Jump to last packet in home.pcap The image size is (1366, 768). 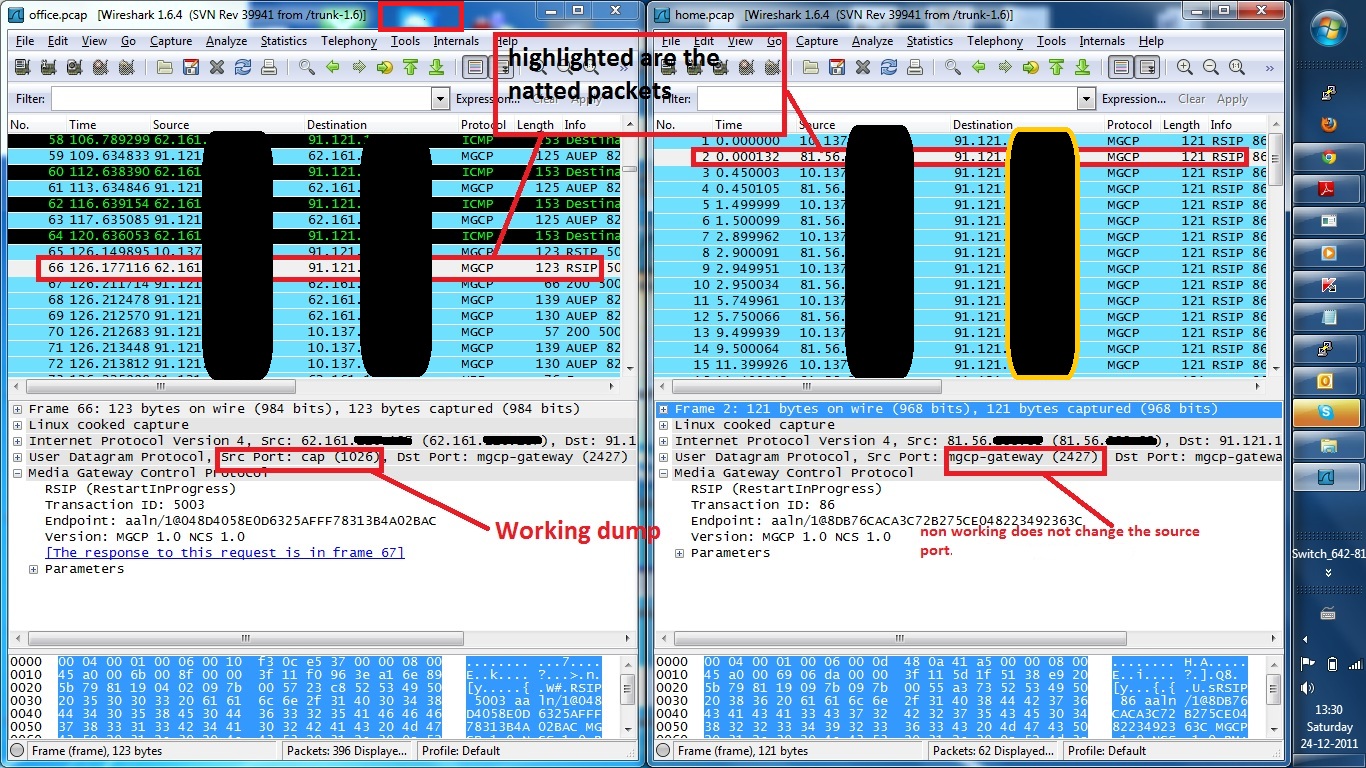(x=1082, y=67)
